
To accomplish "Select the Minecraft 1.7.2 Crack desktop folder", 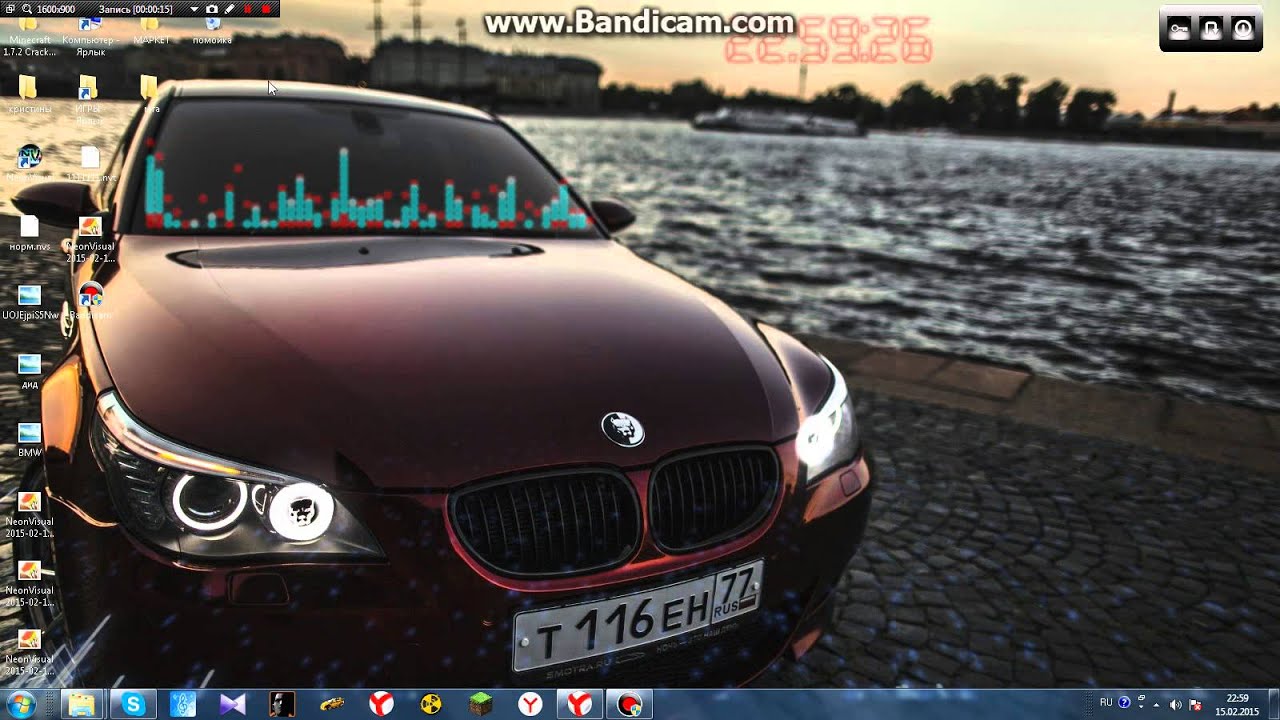I will 29,36.
